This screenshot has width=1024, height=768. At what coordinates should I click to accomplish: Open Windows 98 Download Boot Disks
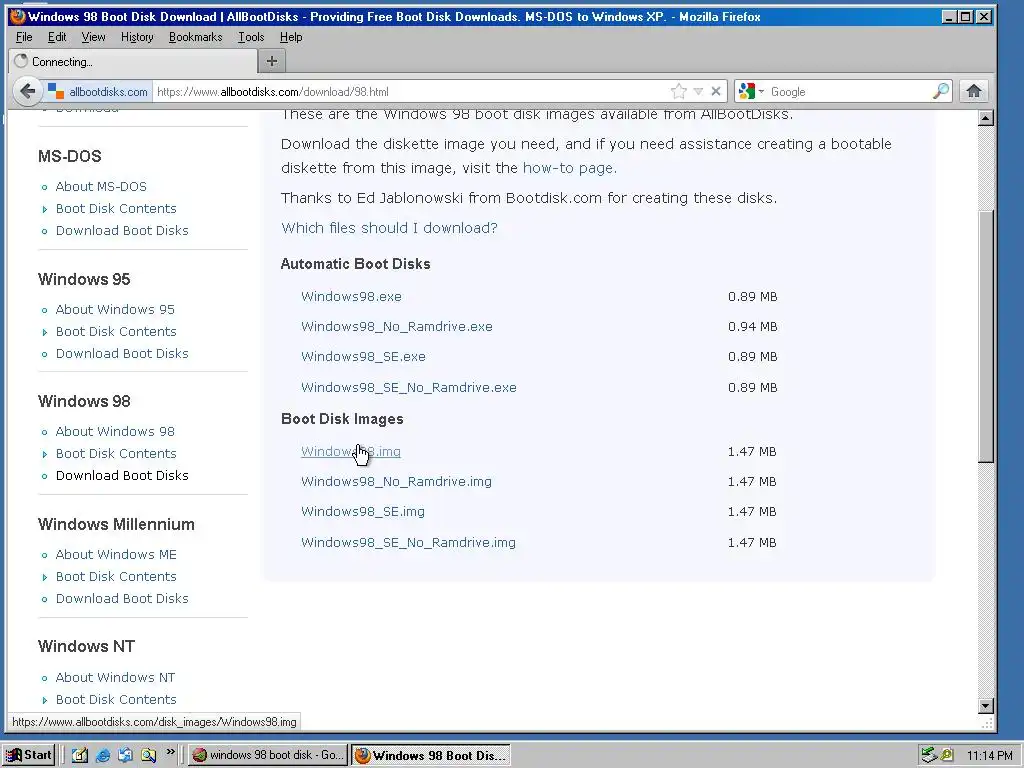pyautogui.click(x=122, y=475)
